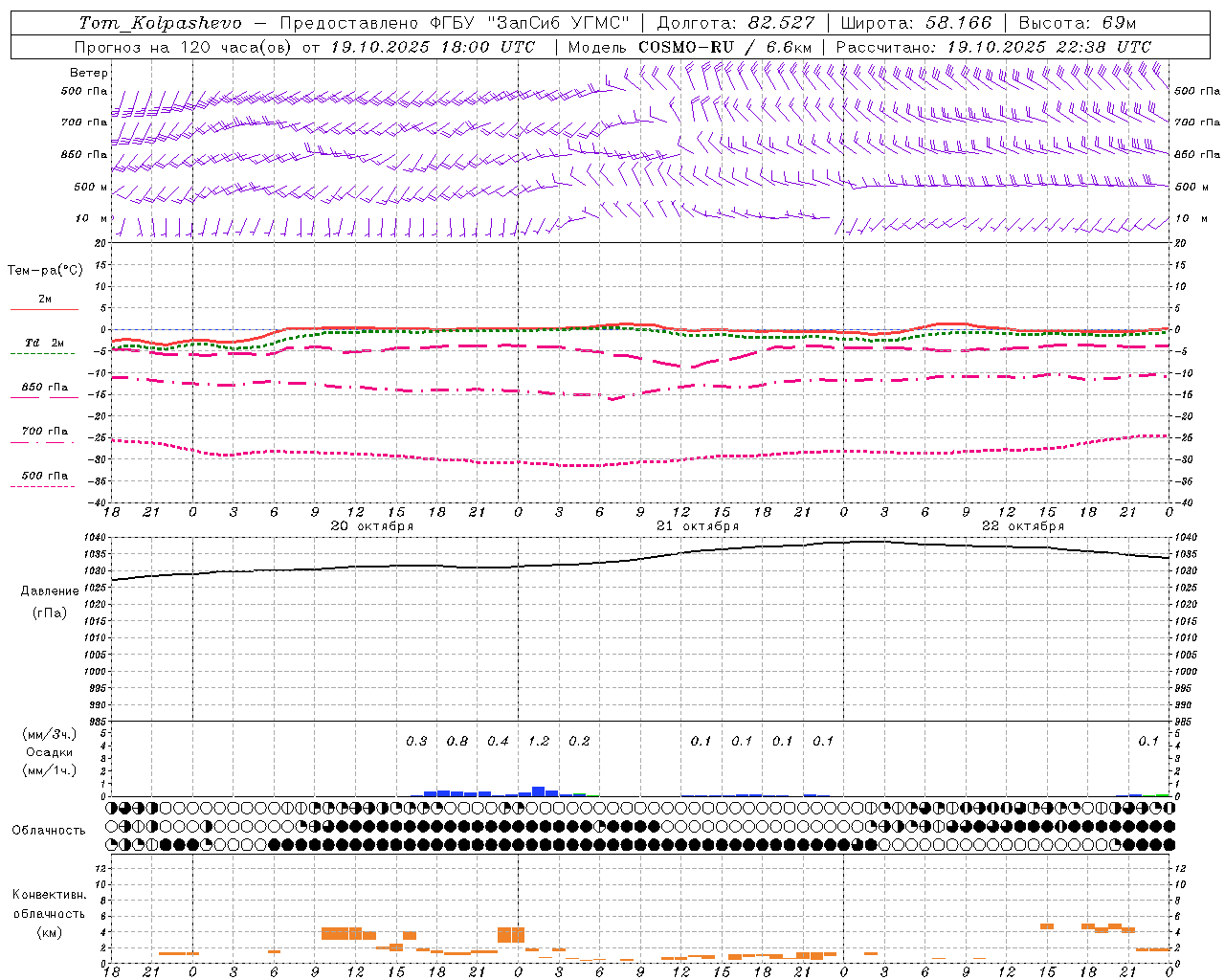The height and width of the screenshot is (980, 1225).
Task: Click the '(мм/3ч.)' precipitation unit label
Action: click(x=50, y=734)
